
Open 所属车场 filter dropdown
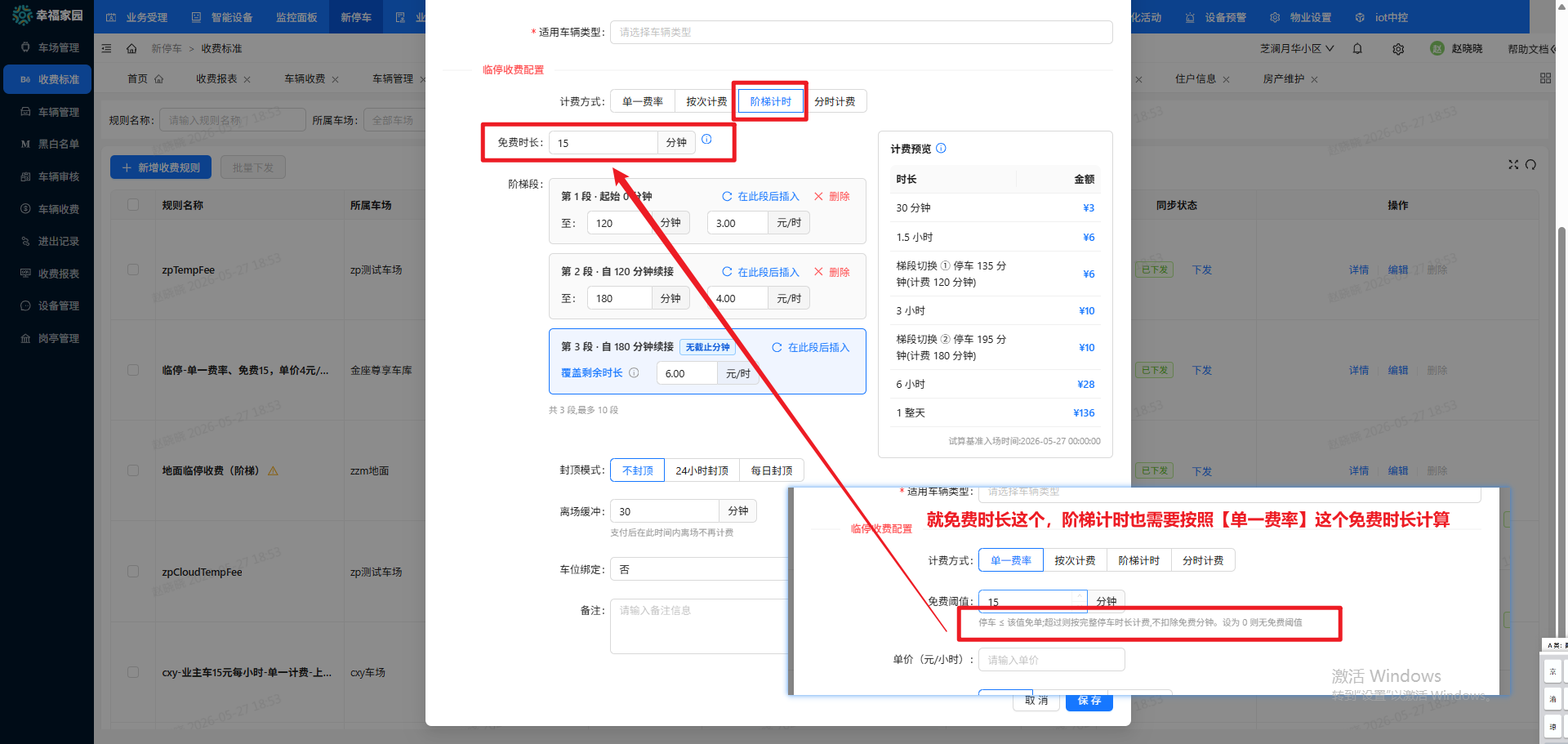[x=394, y=120]
